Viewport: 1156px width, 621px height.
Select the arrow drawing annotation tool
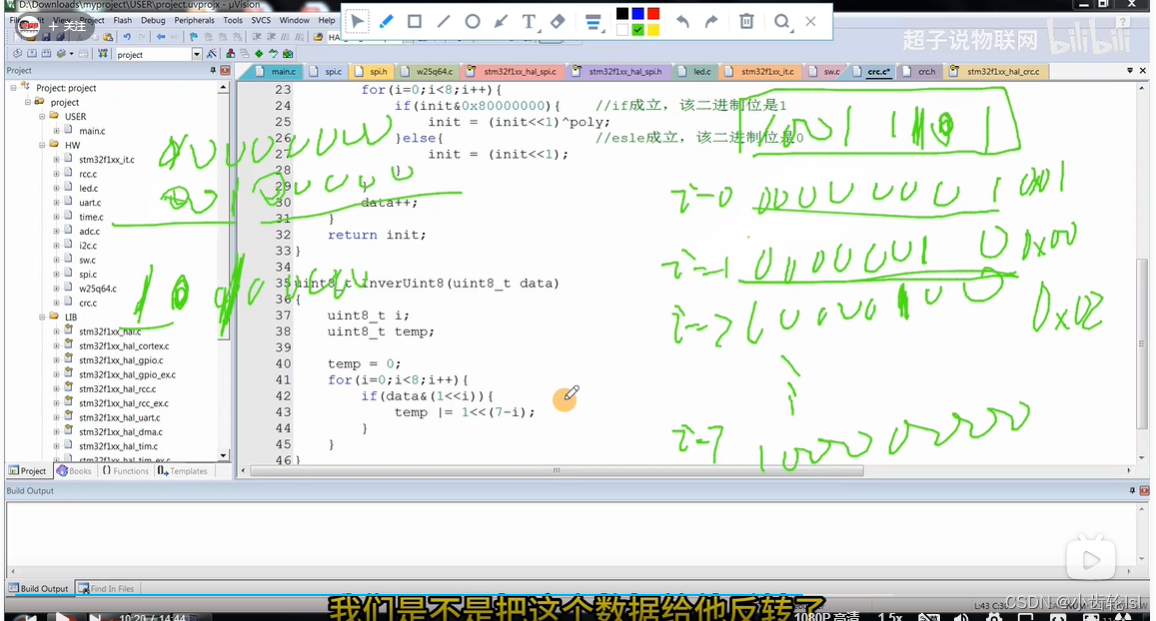[501, 21]
